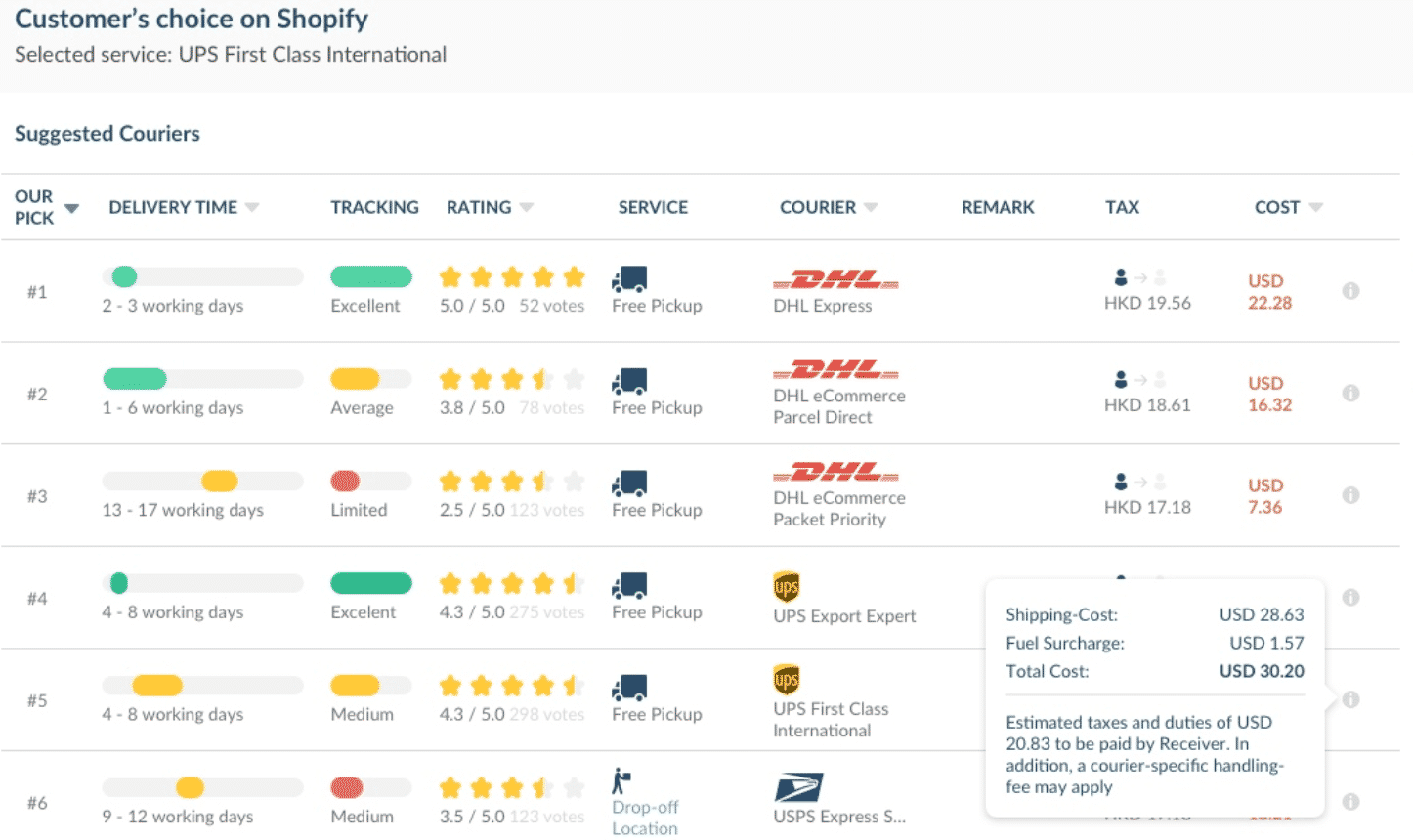This screenshot has height=840, width=1413.
Task: Click Shipping-Cost USD 28.63 value
Action: click(x=1262, y=614)
